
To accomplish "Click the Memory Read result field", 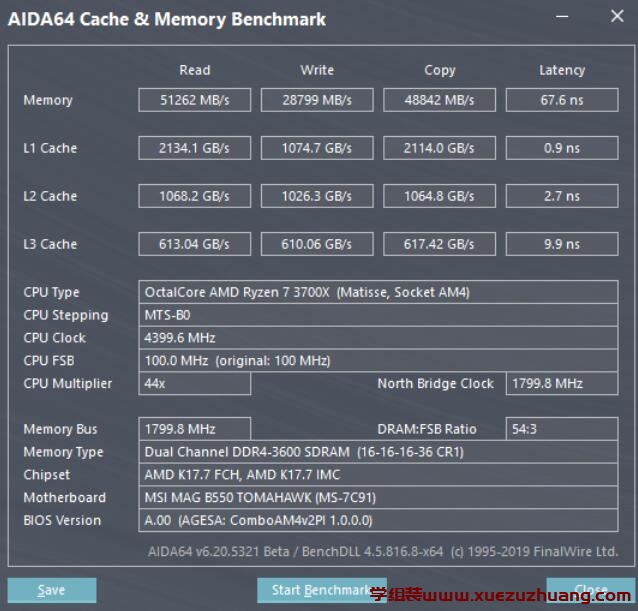I will coord(194,100).
